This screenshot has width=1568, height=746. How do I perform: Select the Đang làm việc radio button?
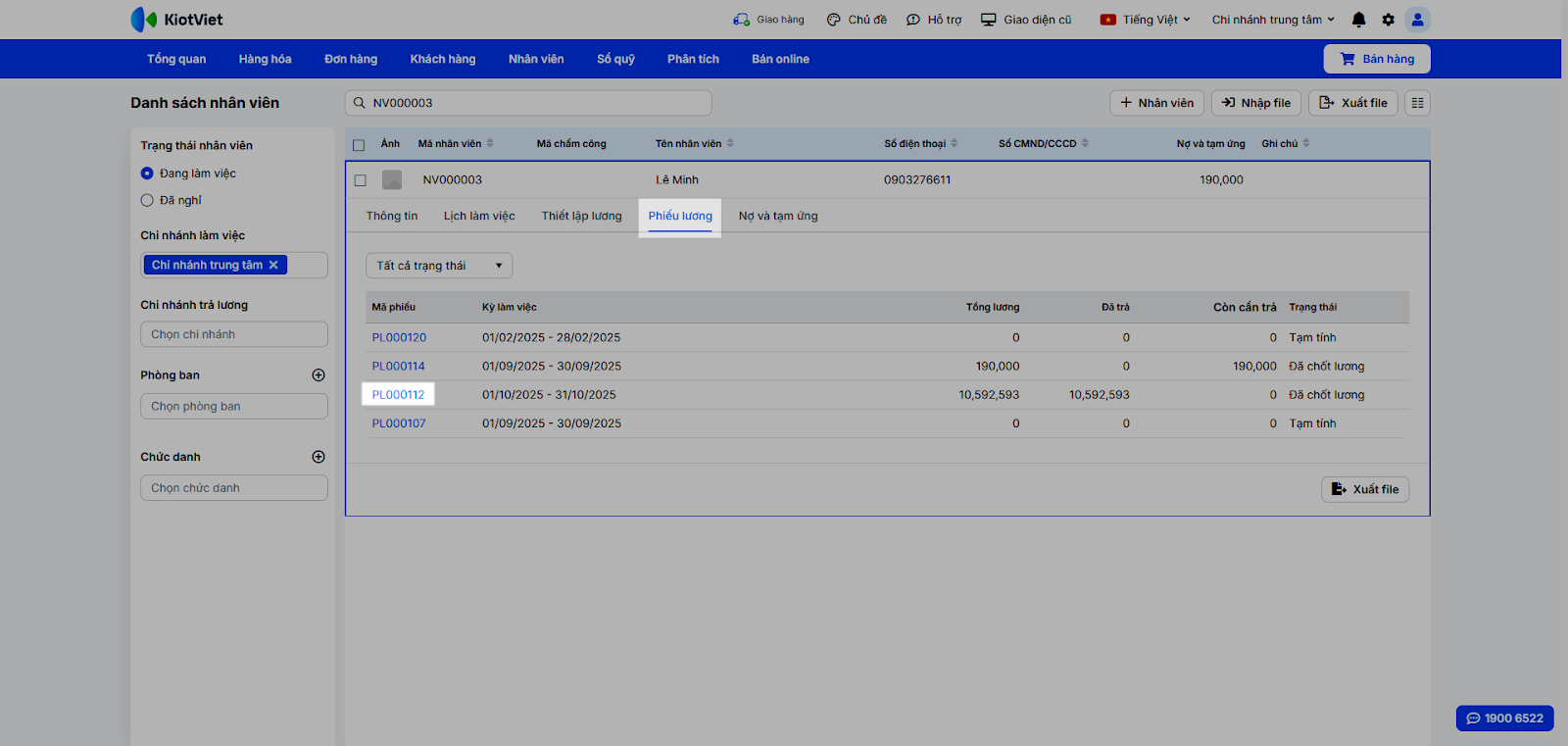click(x=147, y=174)
